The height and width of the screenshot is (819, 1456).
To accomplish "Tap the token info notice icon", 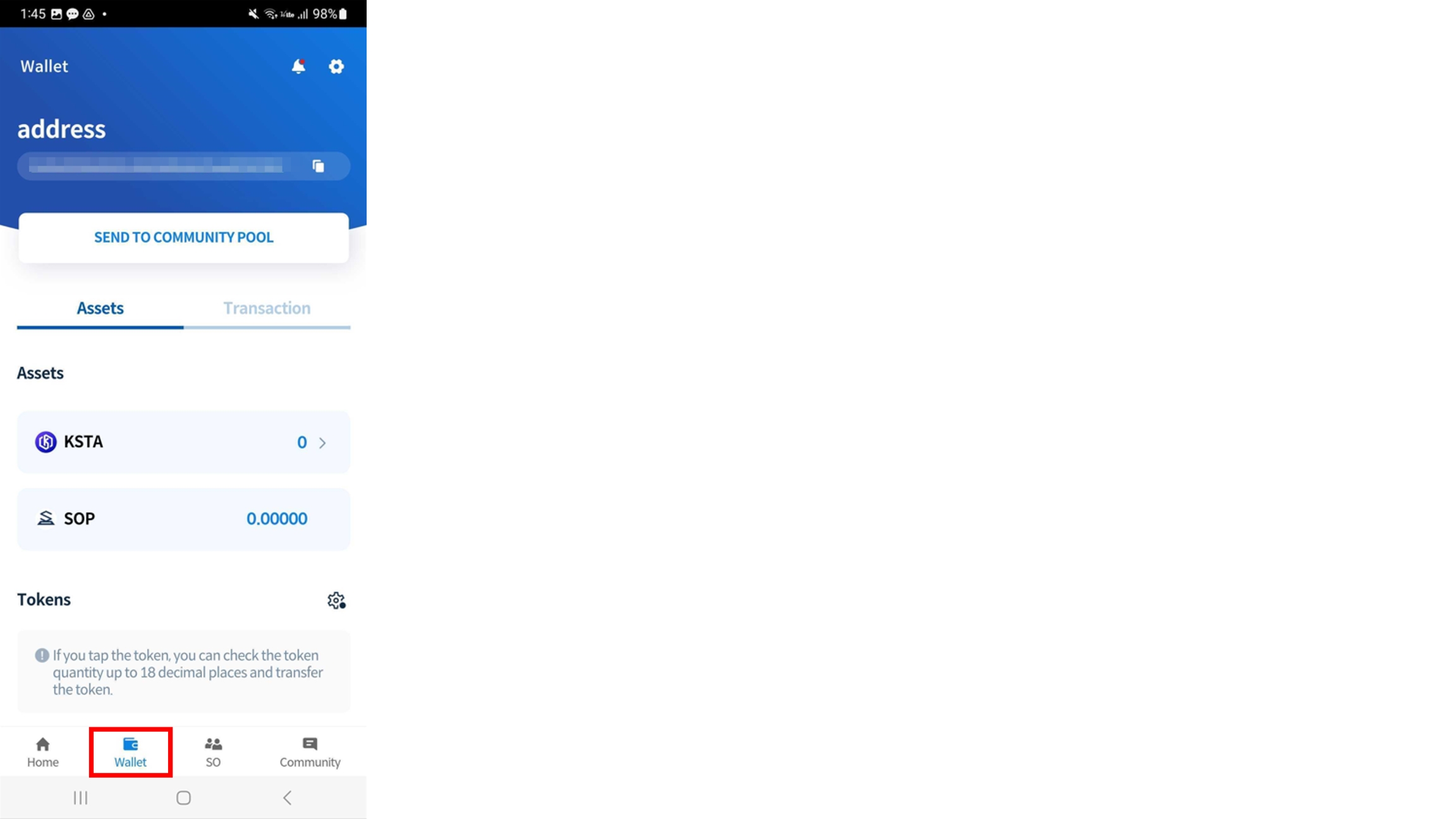I will (x=42, y=655).
